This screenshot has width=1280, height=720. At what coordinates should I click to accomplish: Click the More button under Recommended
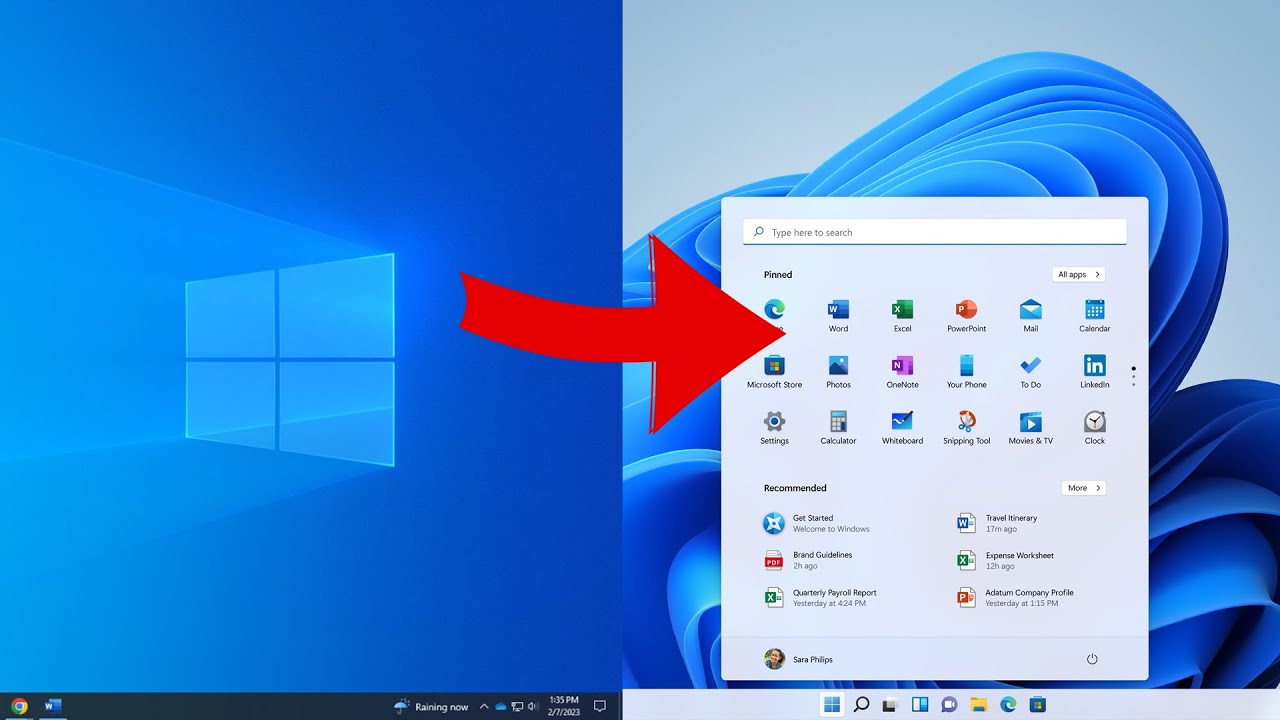click(x=1084, y=488)
